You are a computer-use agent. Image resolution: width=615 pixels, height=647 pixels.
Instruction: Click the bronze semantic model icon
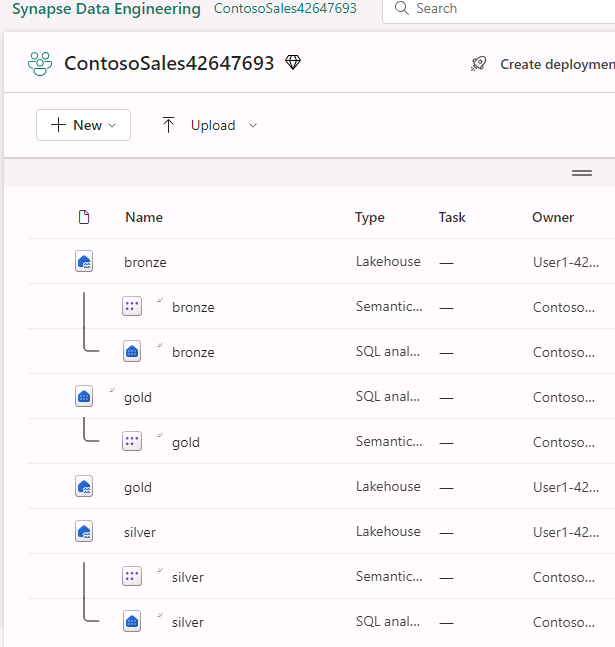pyautogui.click(x=132, y=307)
